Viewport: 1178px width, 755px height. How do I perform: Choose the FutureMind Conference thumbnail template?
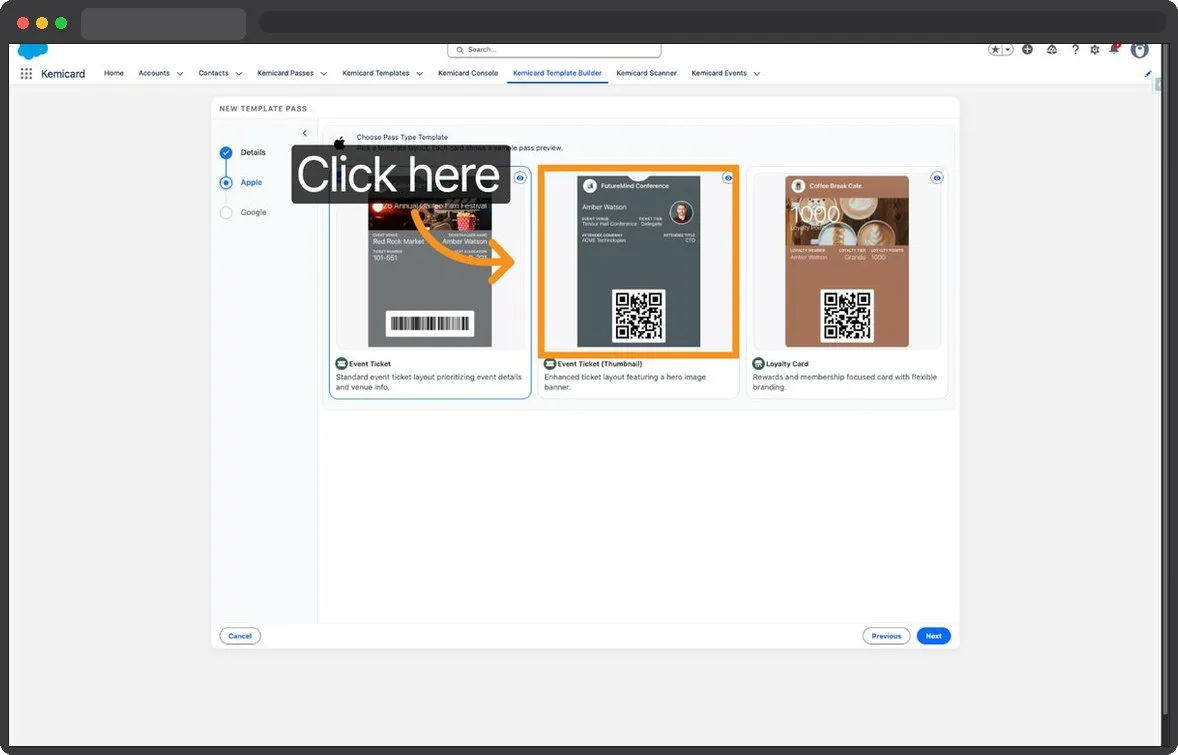(x=639, y=261)
